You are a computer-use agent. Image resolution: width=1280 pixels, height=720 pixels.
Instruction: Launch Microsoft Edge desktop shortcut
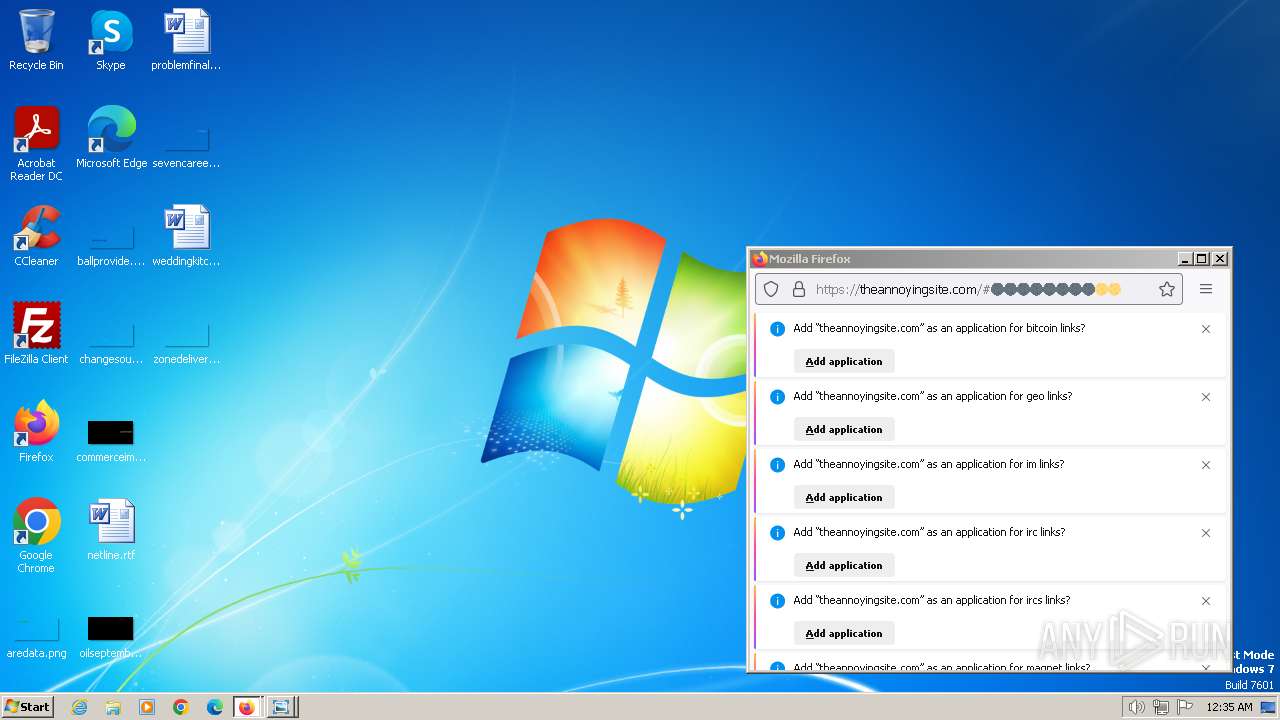click(111, 138)
